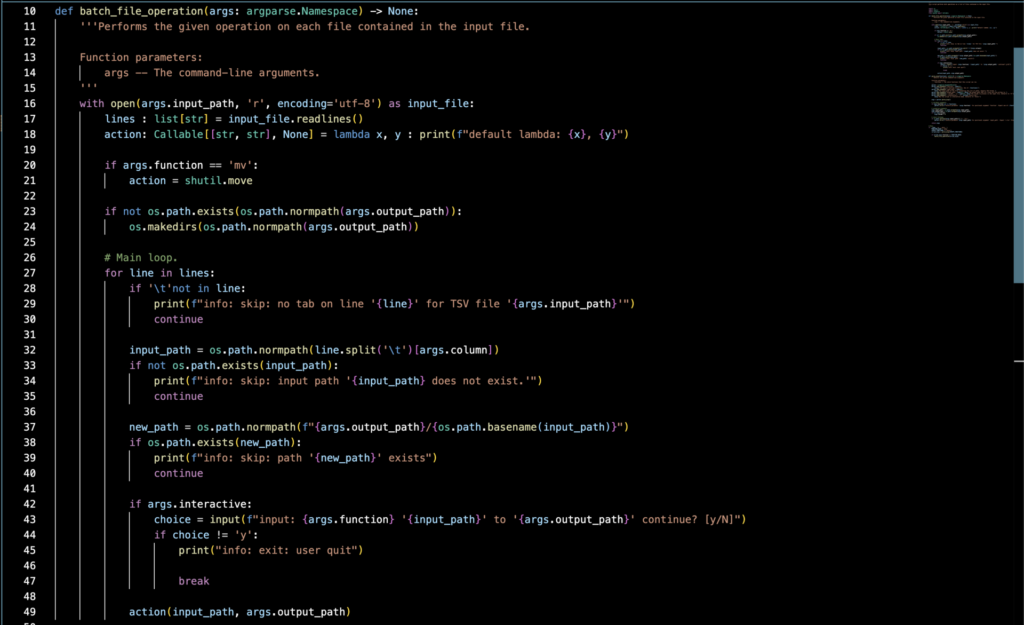Place cursor on 'Function parameters:' docstring text

141,57
